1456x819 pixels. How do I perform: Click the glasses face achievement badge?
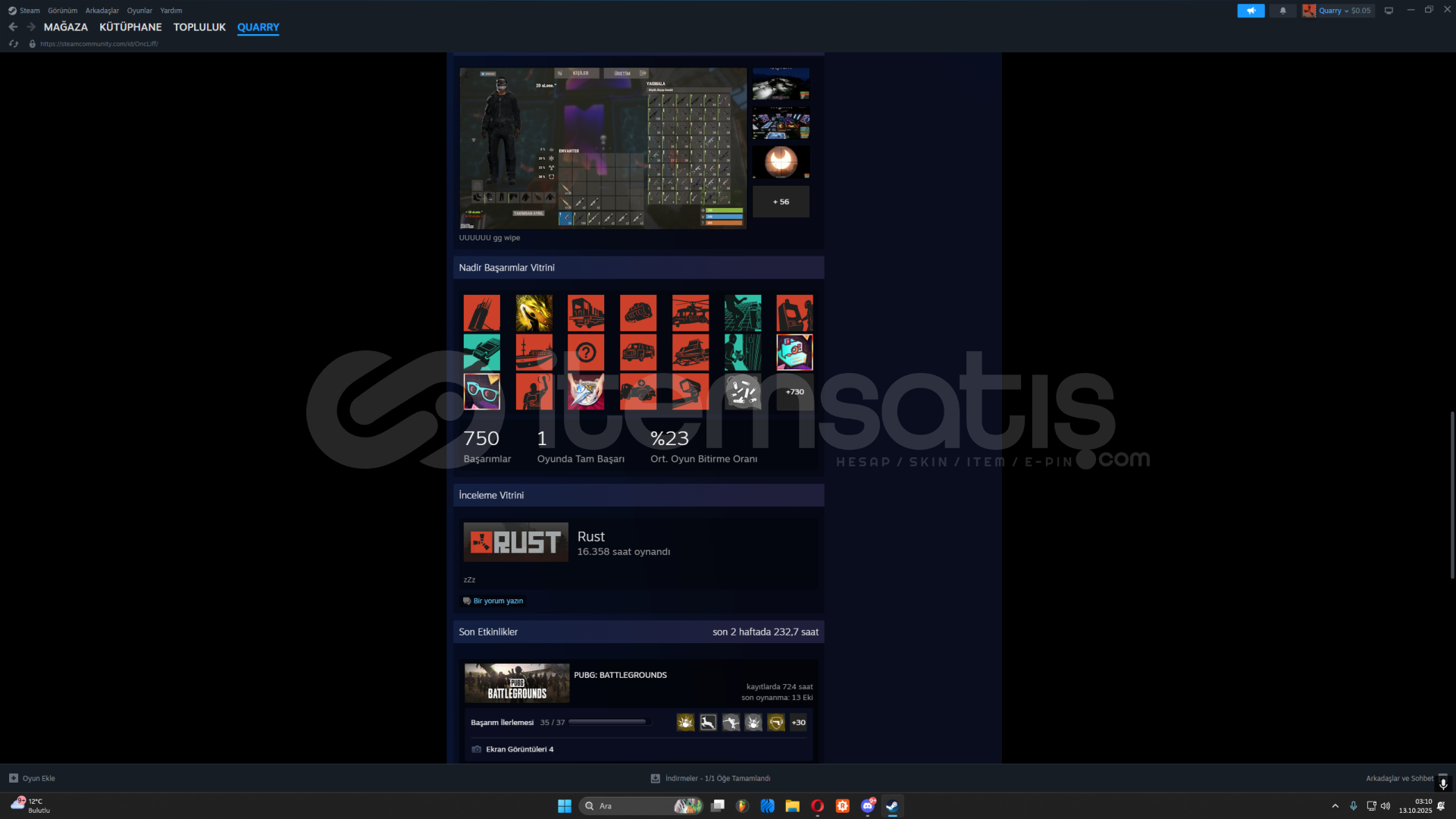[x=481, y=392]
